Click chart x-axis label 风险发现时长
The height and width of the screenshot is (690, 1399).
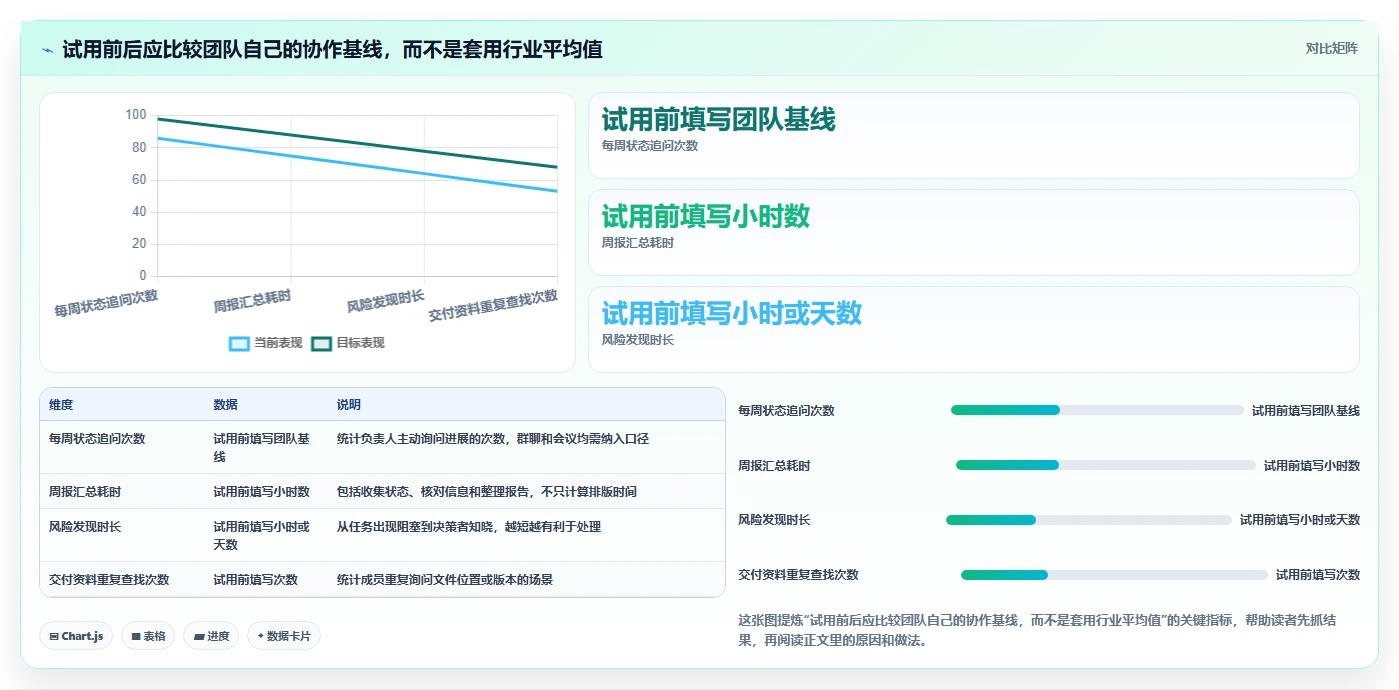point(385,301)
